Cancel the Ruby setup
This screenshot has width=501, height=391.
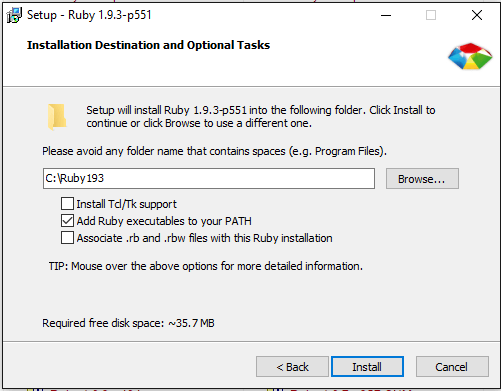(x=452, y=367)
